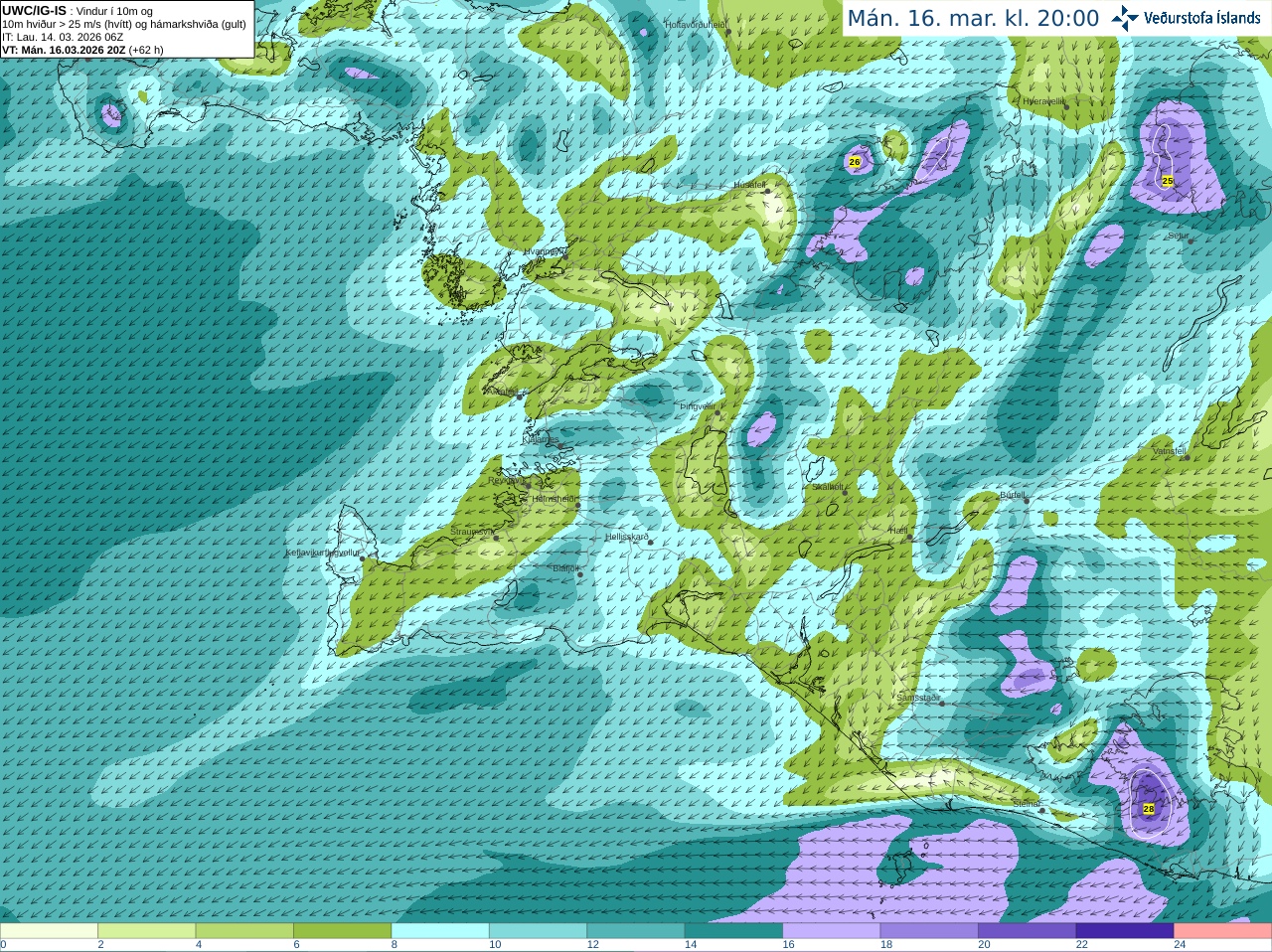Click the 16–18 m/s light purple legend swatch
The width and height of the screenshot is (1272, 952).
(832, 930)
